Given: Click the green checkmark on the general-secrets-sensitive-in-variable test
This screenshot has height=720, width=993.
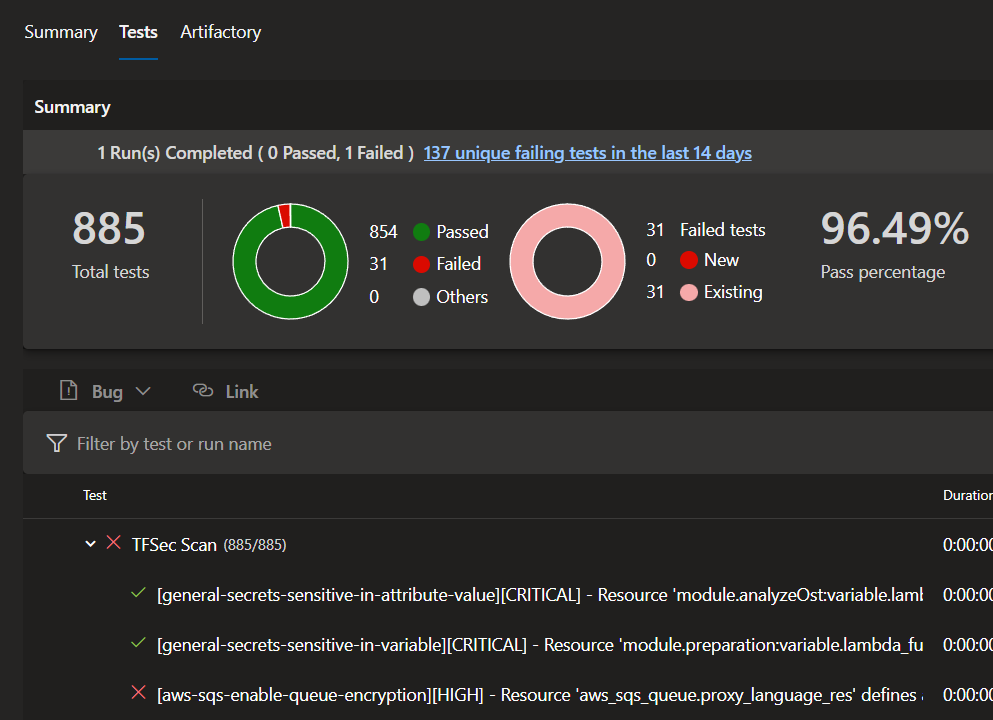Looking at the screenshot, I should point(138,643).
